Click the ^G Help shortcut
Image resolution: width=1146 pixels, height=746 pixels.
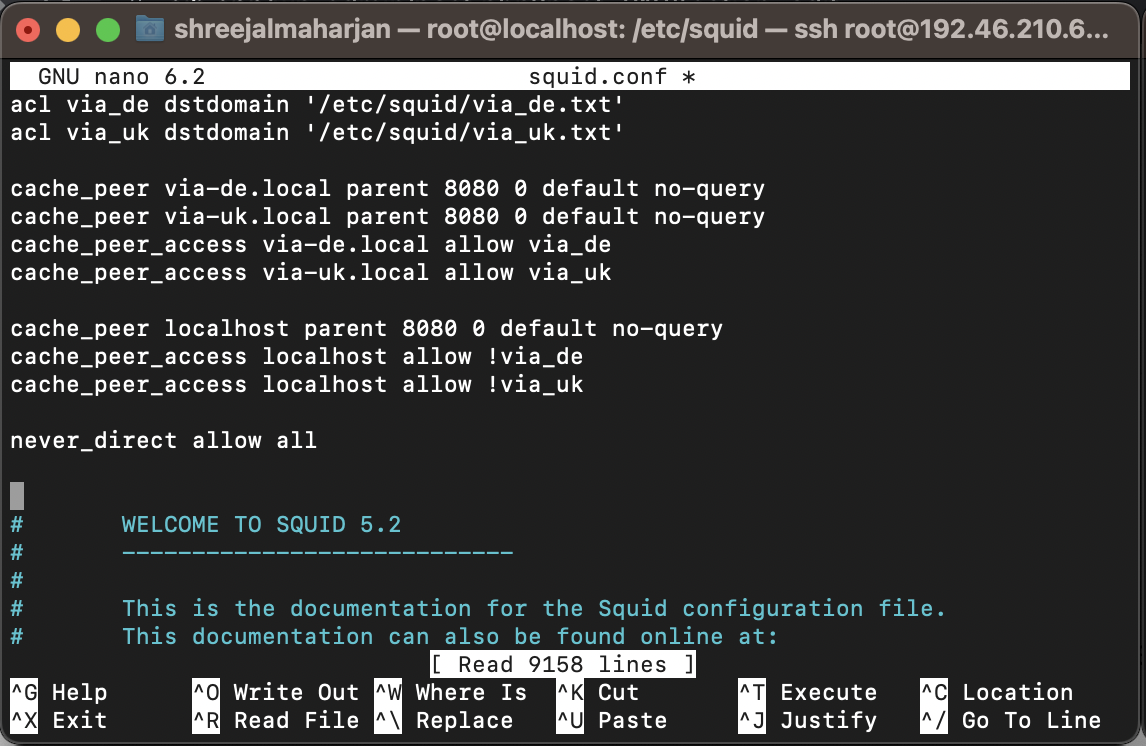click(x=58, y=692)
